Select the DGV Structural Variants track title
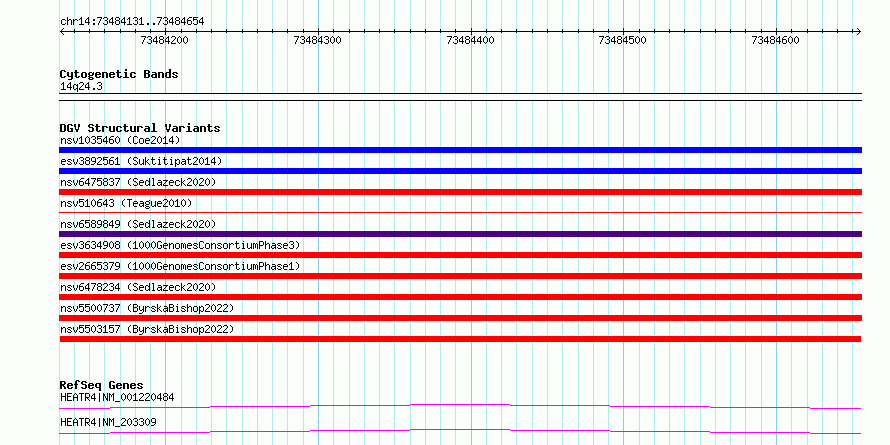 (140, 128)
